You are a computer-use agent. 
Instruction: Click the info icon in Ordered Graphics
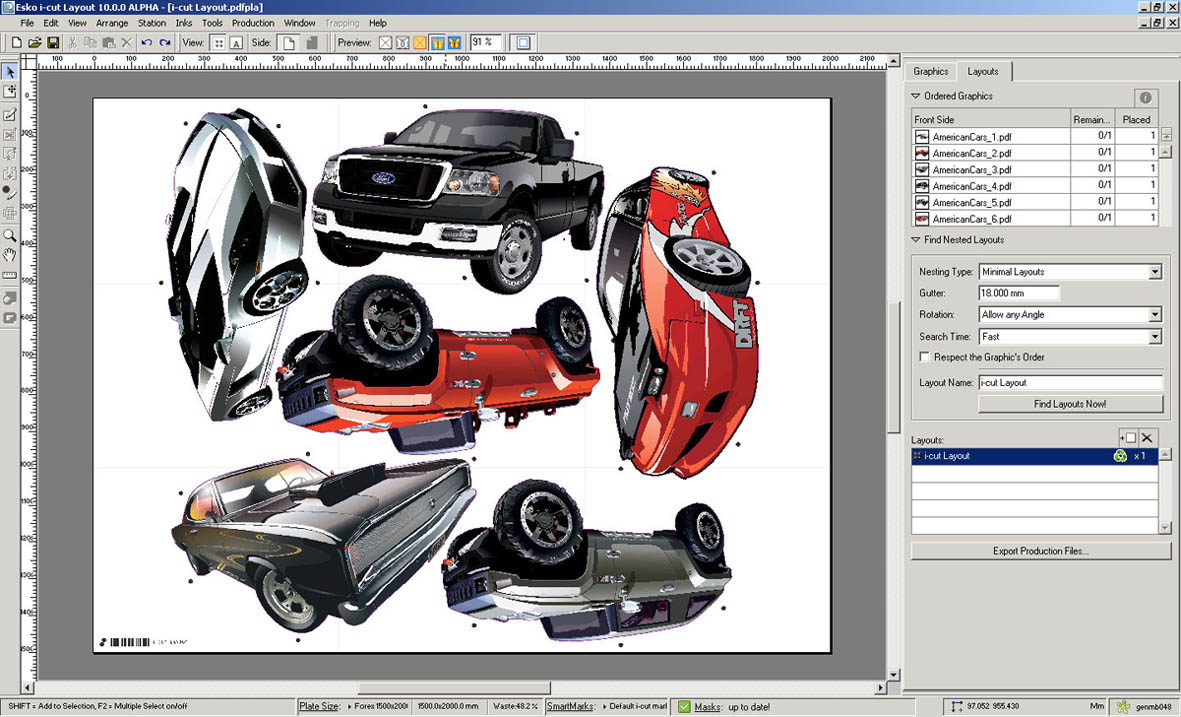coord(1145,97)
